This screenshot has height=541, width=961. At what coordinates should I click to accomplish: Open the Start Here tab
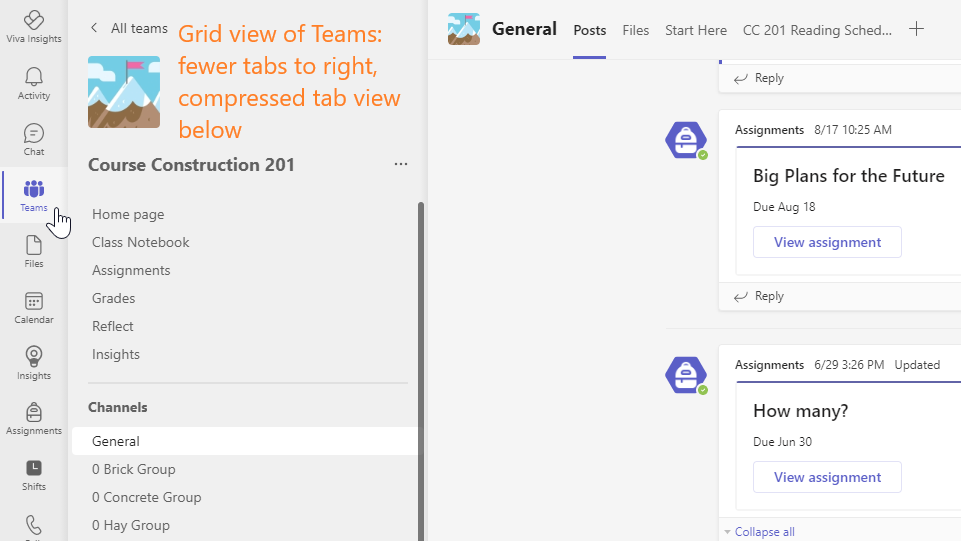(x=696, y=30)
